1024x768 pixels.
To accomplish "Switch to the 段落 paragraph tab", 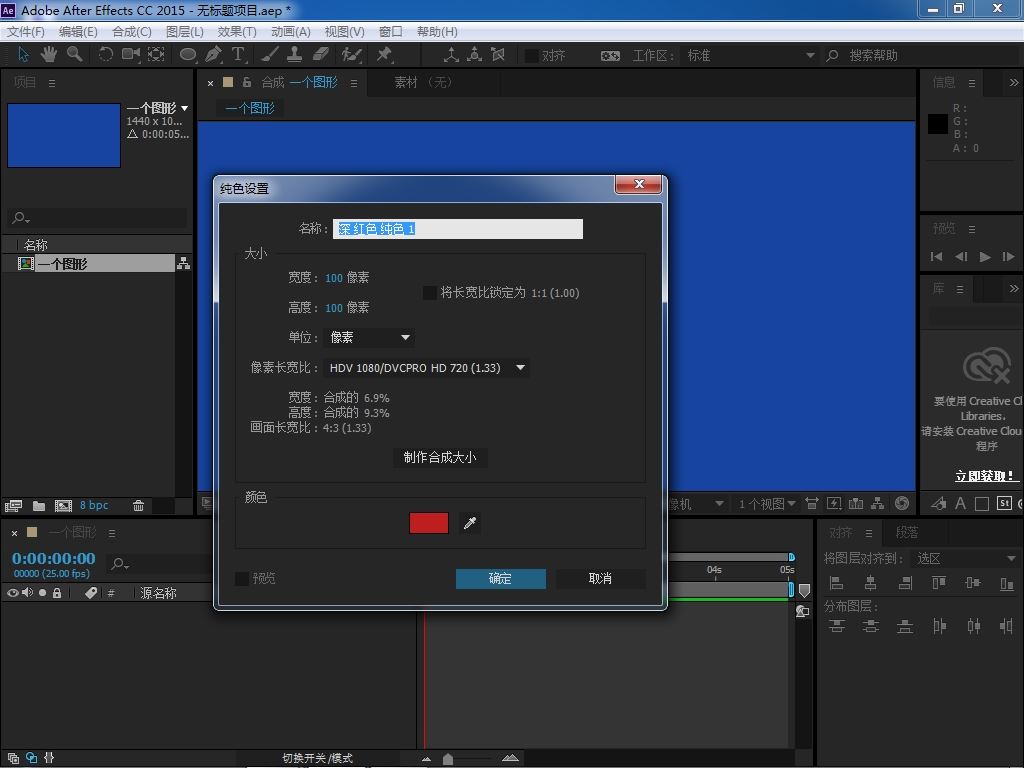I will (906, 532).
